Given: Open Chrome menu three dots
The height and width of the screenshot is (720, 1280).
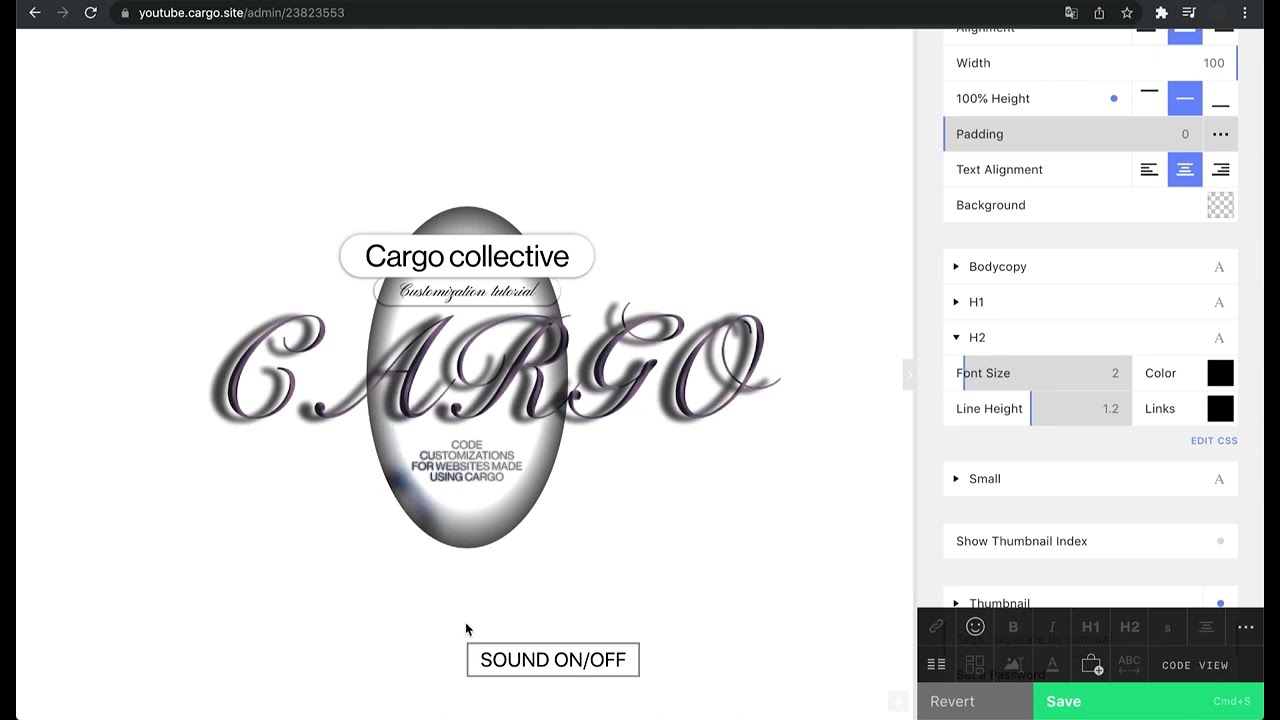Looking at the screenshot, I should coord(1245,13).
